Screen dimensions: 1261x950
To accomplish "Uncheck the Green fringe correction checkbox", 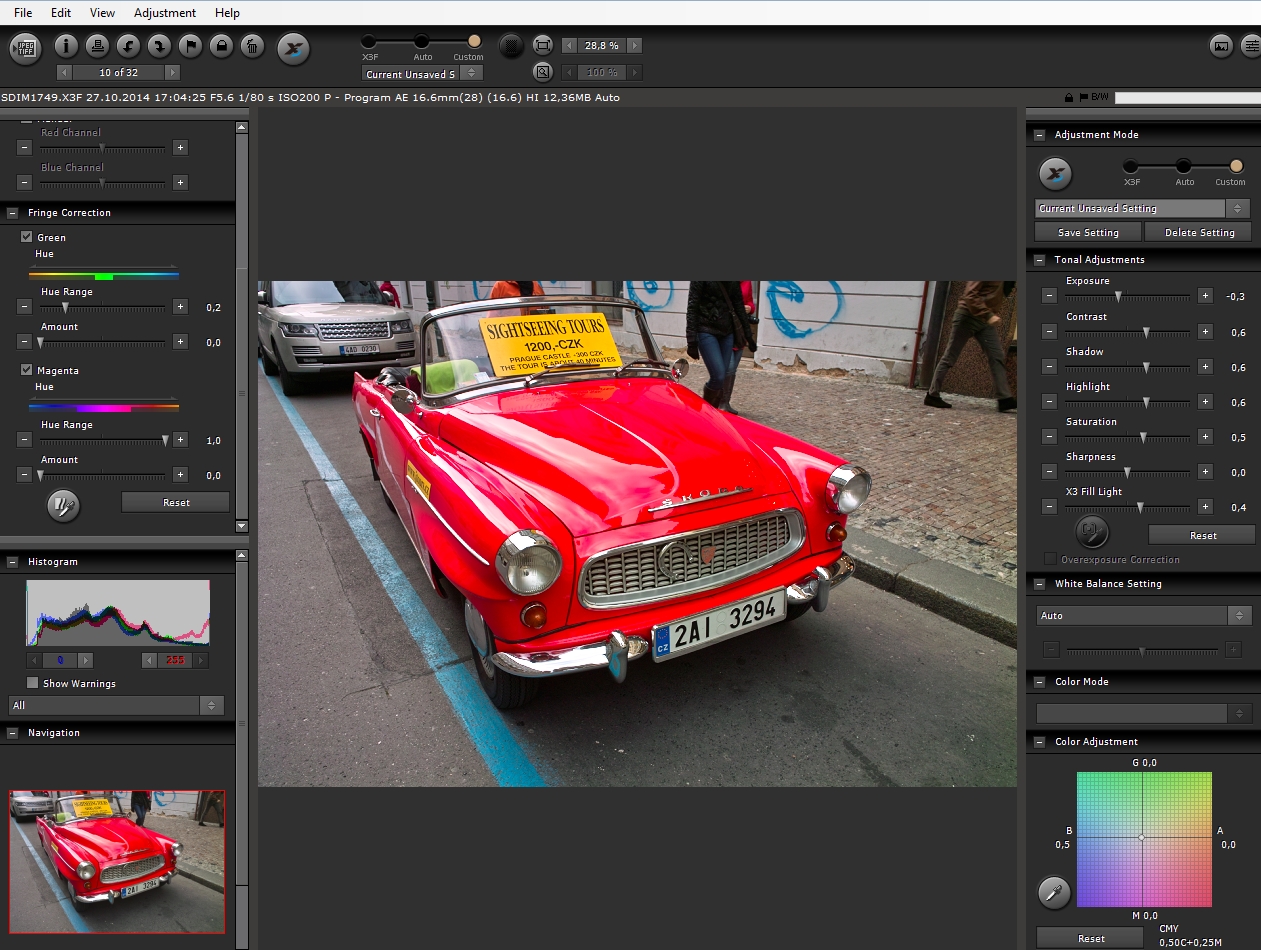I will pyautogui.click(x=27, y=237).
